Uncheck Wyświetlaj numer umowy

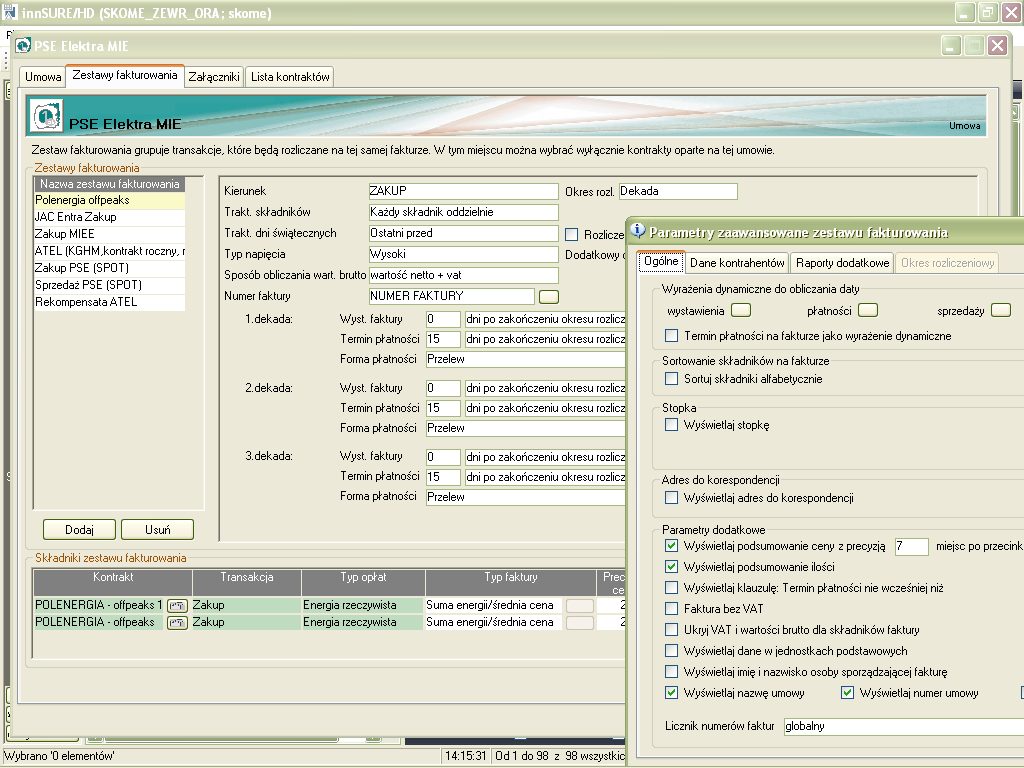(847, 692)
